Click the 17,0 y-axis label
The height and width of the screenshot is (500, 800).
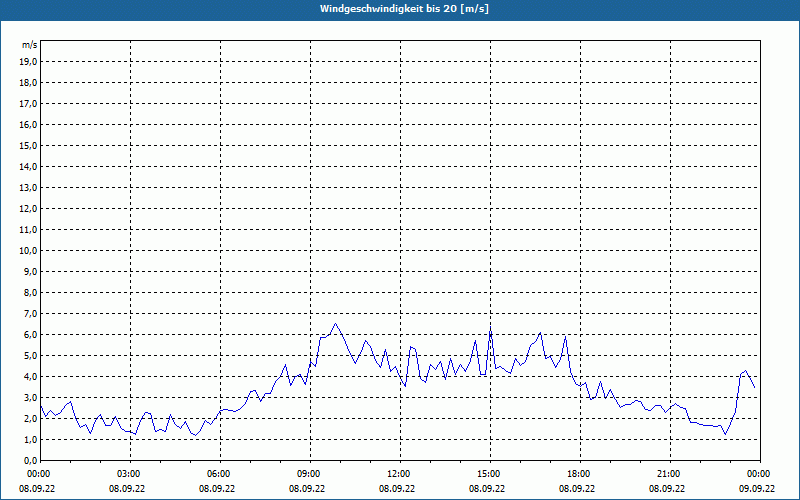(x=28, y=104)
